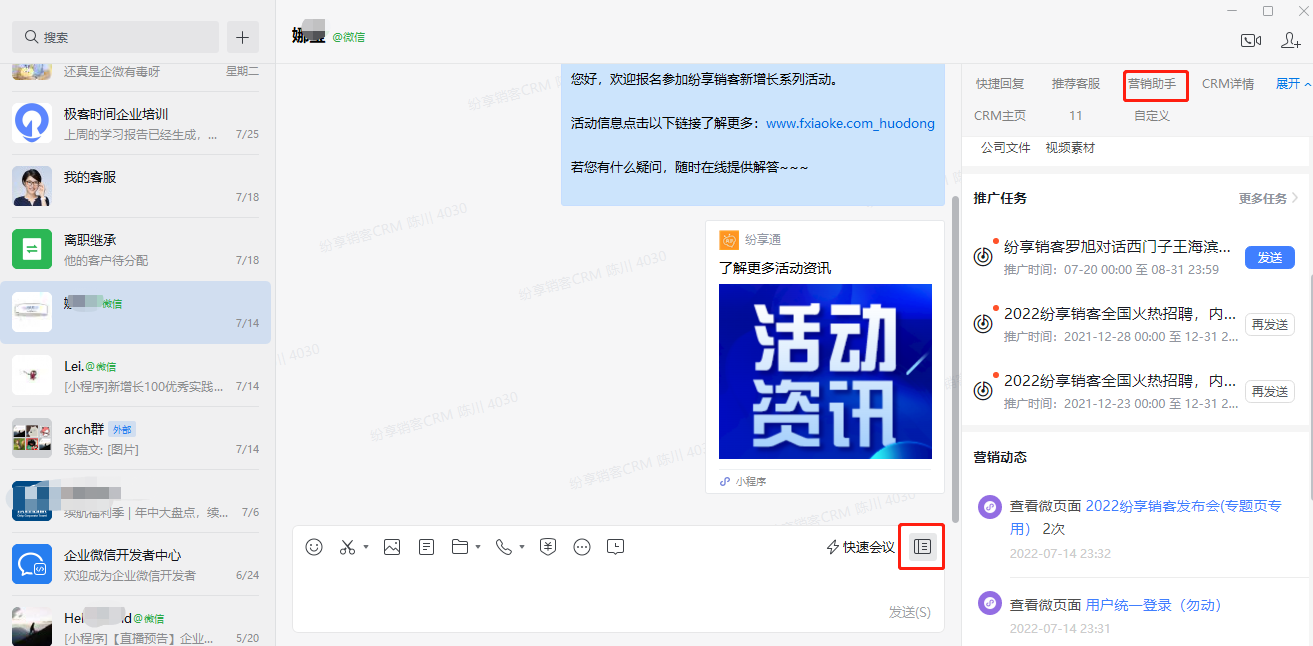
Task: Click the 发送(S) send message button
Action: (x=910, y=612)
